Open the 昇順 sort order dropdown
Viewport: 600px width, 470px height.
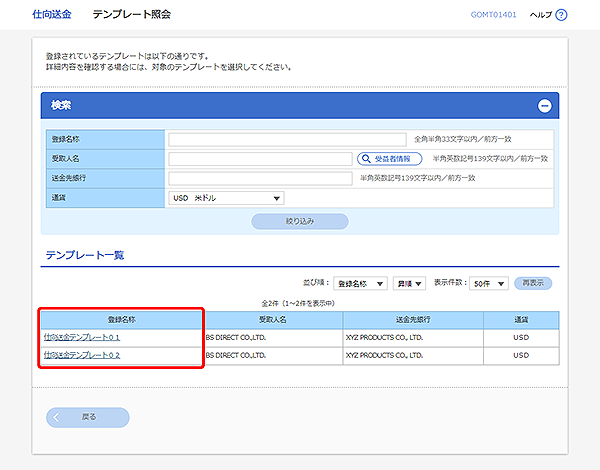(x=409, y=284)
